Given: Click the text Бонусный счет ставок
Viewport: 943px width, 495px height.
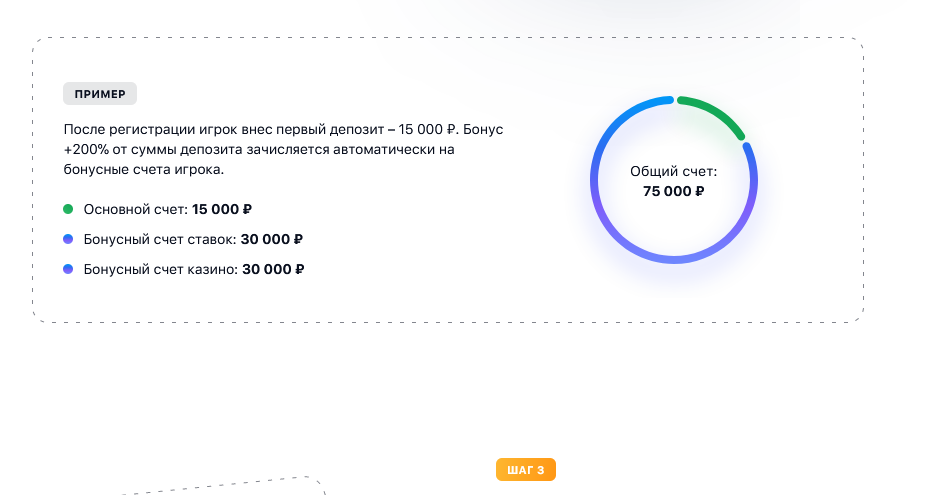Looking at the screenshot, I should click(159, 239).
